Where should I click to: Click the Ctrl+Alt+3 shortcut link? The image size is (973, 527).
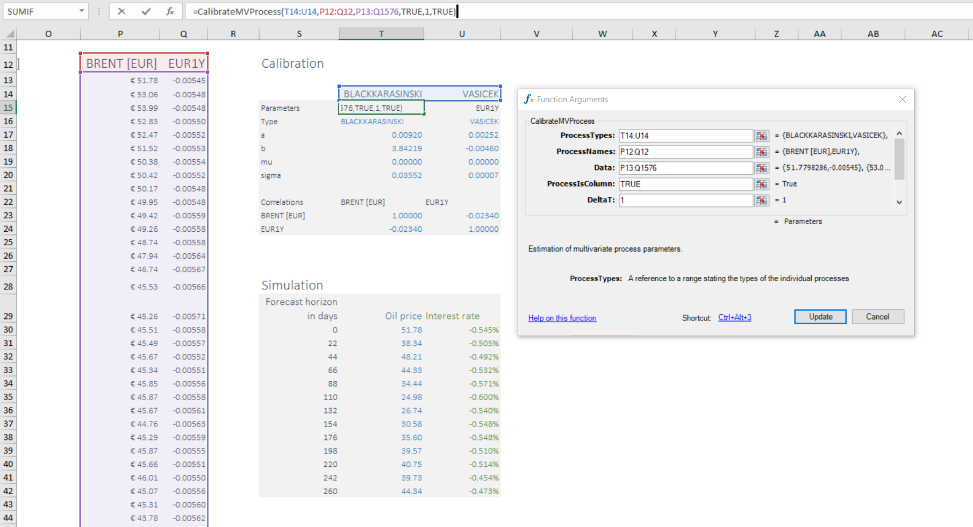735,317
